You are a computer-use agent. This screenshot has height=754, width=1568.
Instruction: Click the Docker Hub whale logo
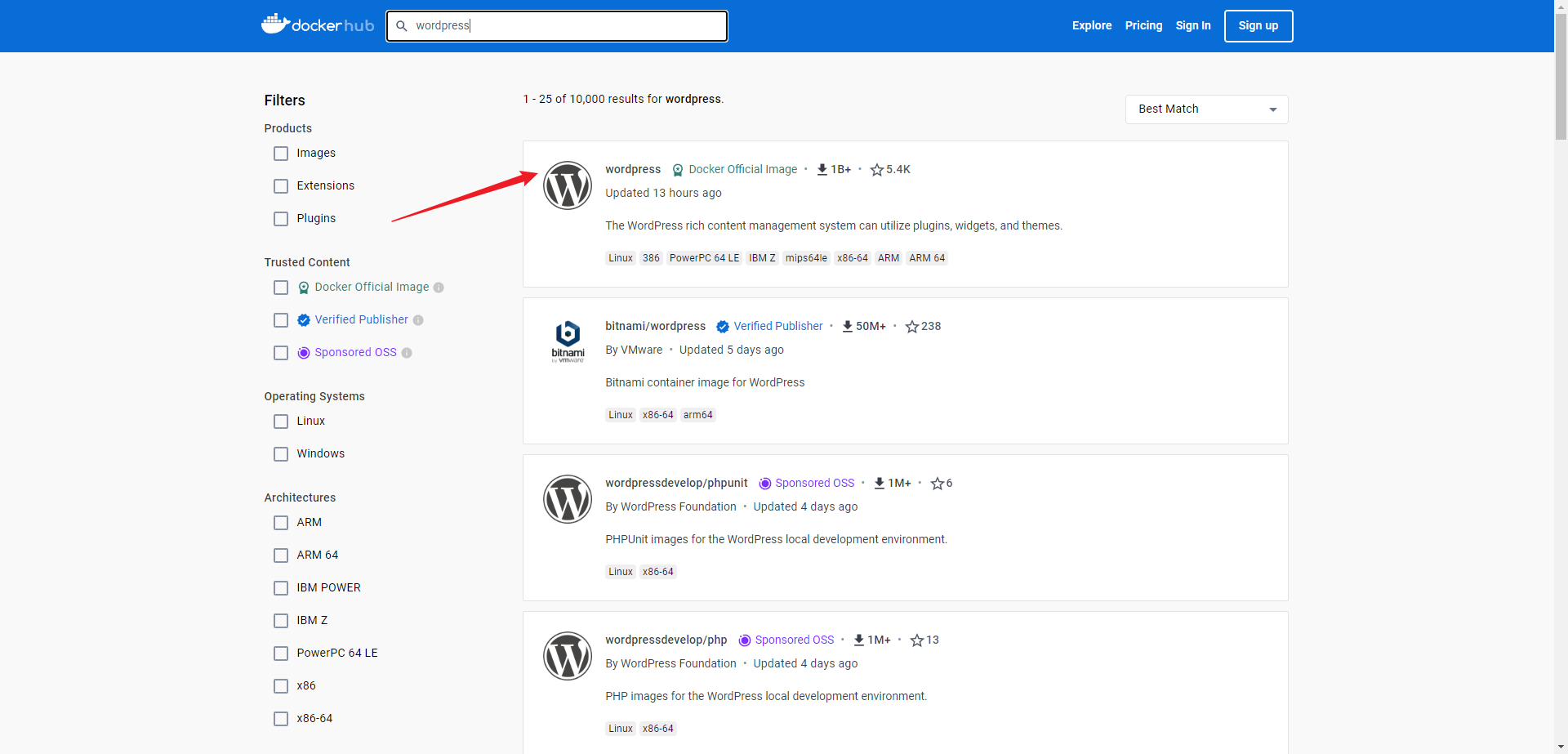coord(317,25)
